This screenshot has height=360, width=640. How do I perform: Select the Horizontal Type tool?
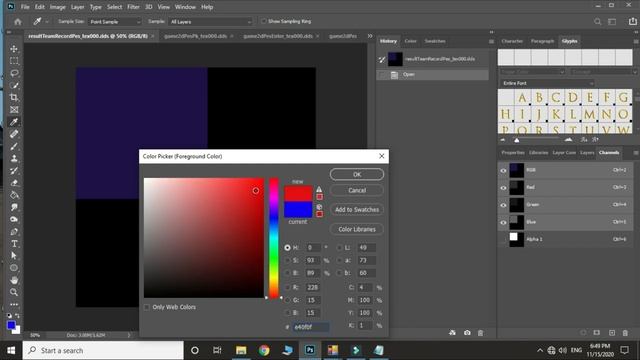(14, 244)
